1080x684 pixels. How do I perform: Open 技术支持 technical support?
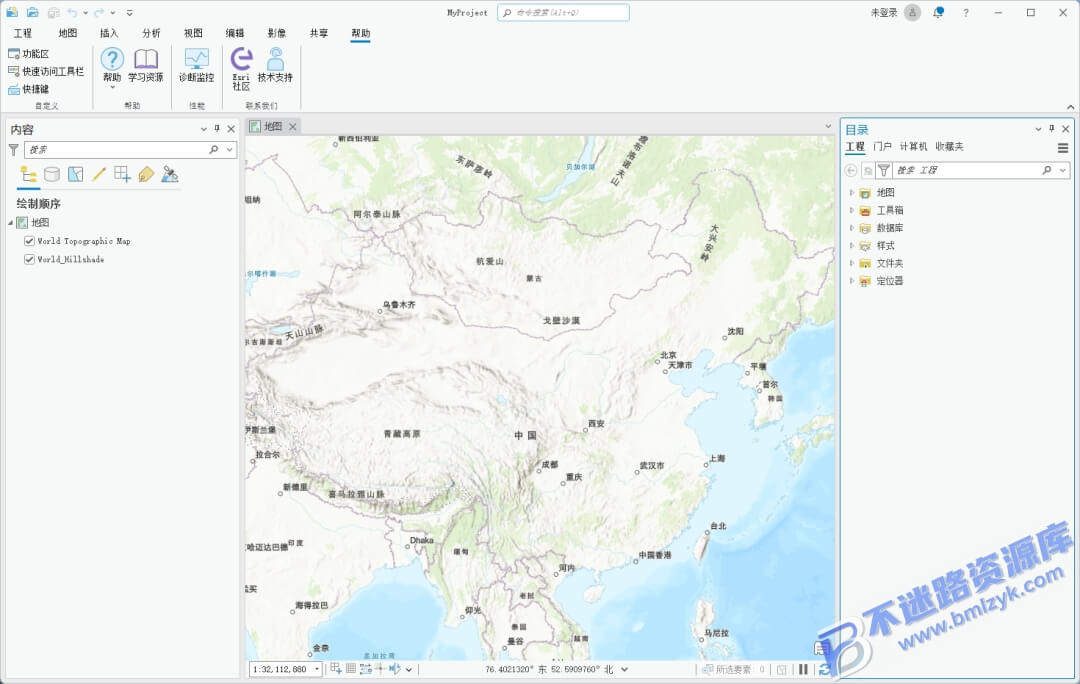[x=275, y=65]
